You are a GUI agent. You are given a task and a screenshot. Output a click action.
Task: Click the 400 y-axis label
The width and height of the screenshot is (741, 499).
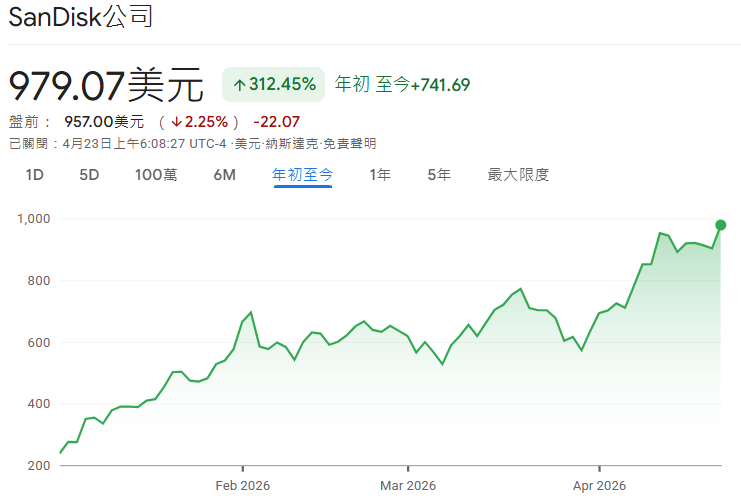click(39, 404)
